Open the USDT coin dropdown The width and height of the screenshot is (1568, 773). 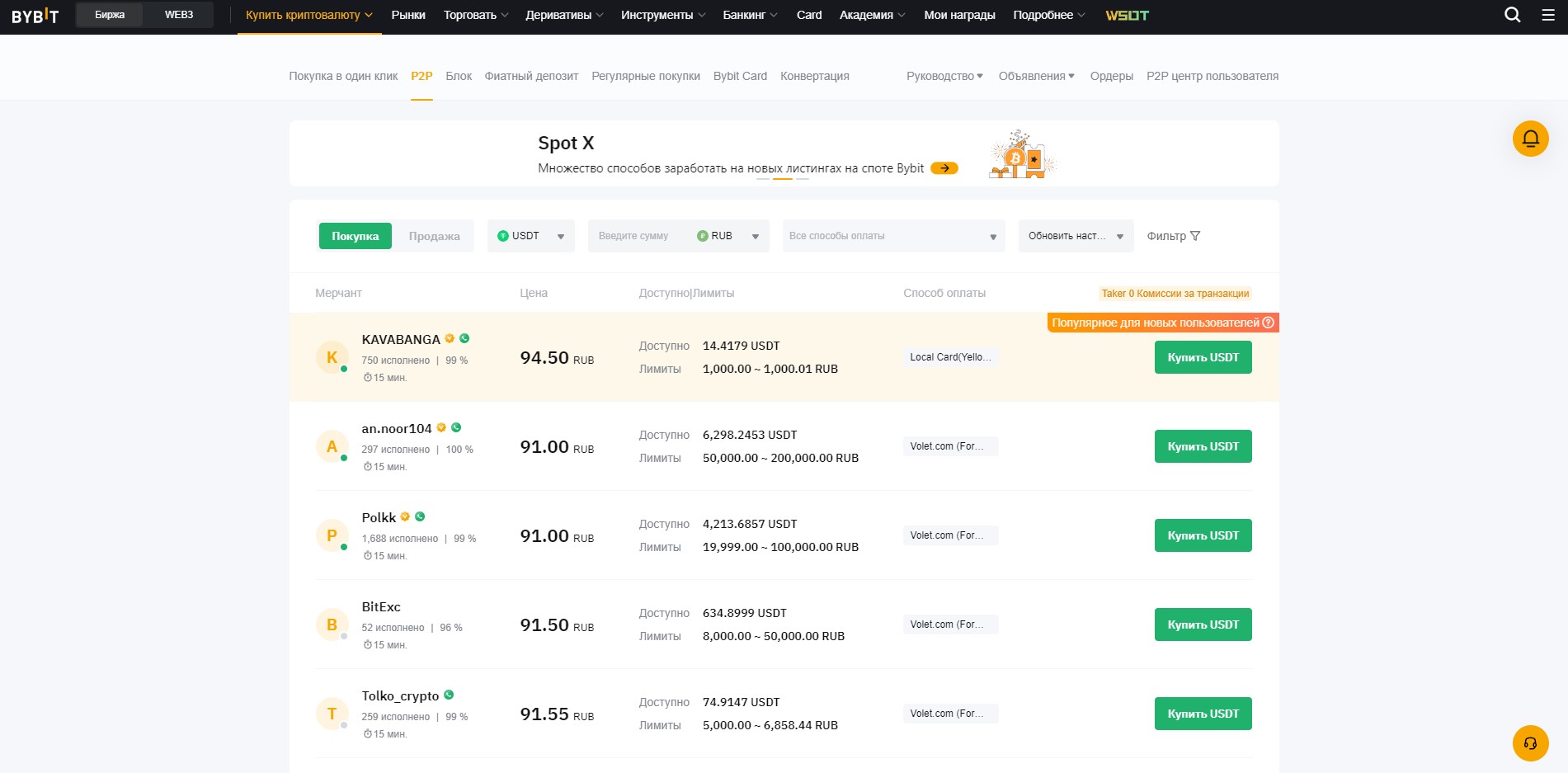click(x=531, y=236)
